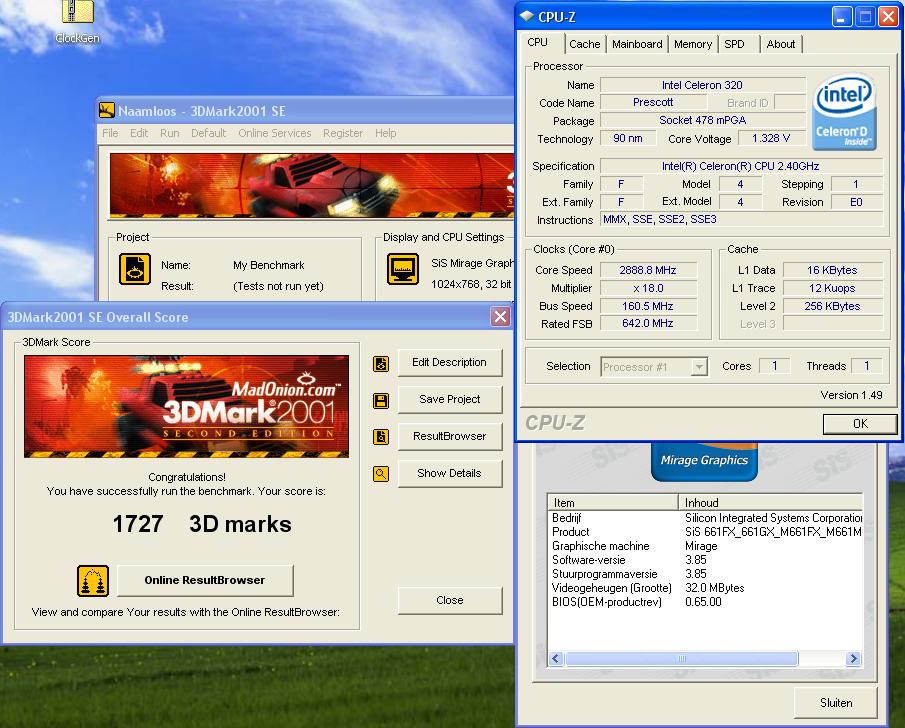Select the Bedrijf row in SiS list
Image resolution: width=905 pixels, height=728 pixels.
pos(705,518)
